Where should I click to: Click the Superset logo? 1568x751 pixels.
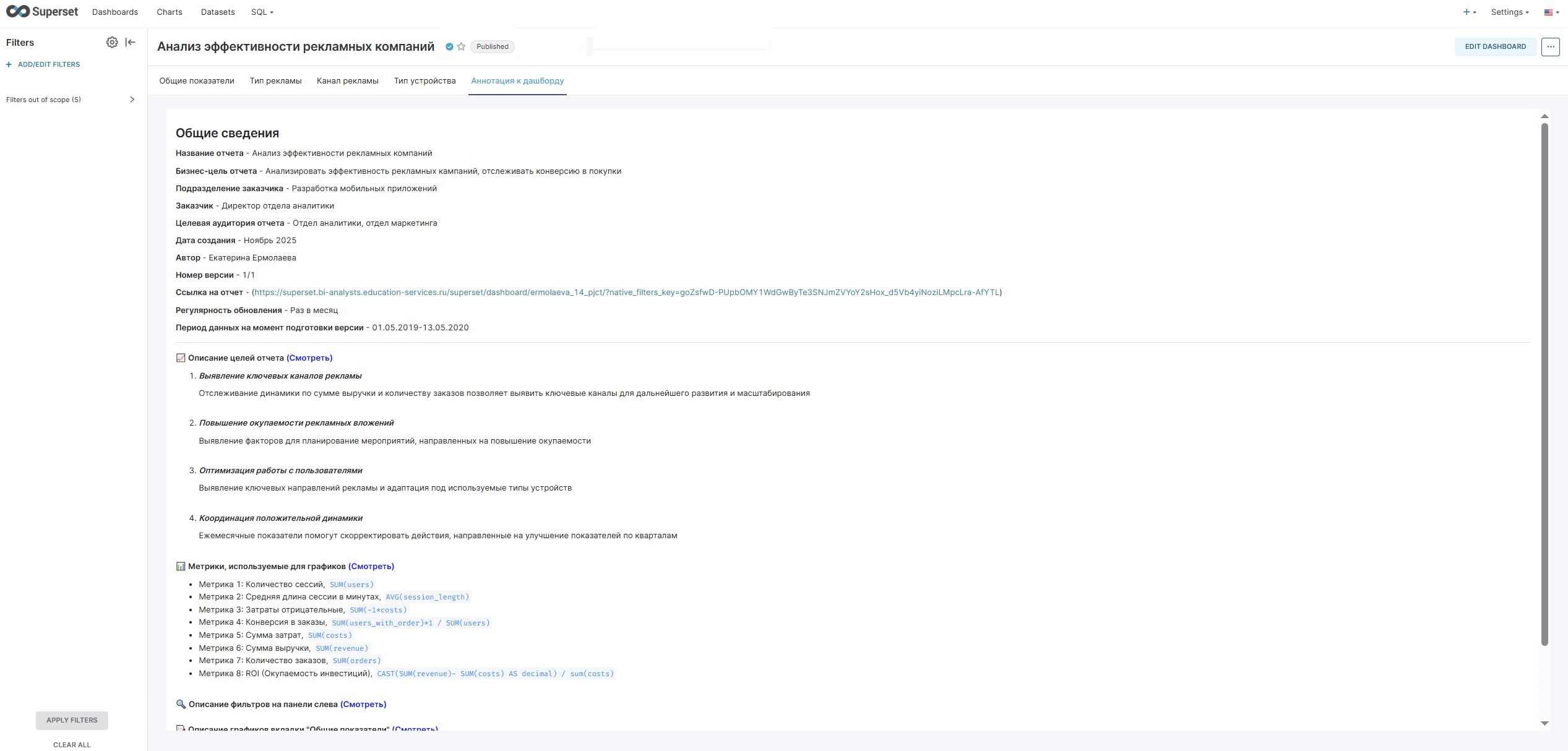(42, 12)
